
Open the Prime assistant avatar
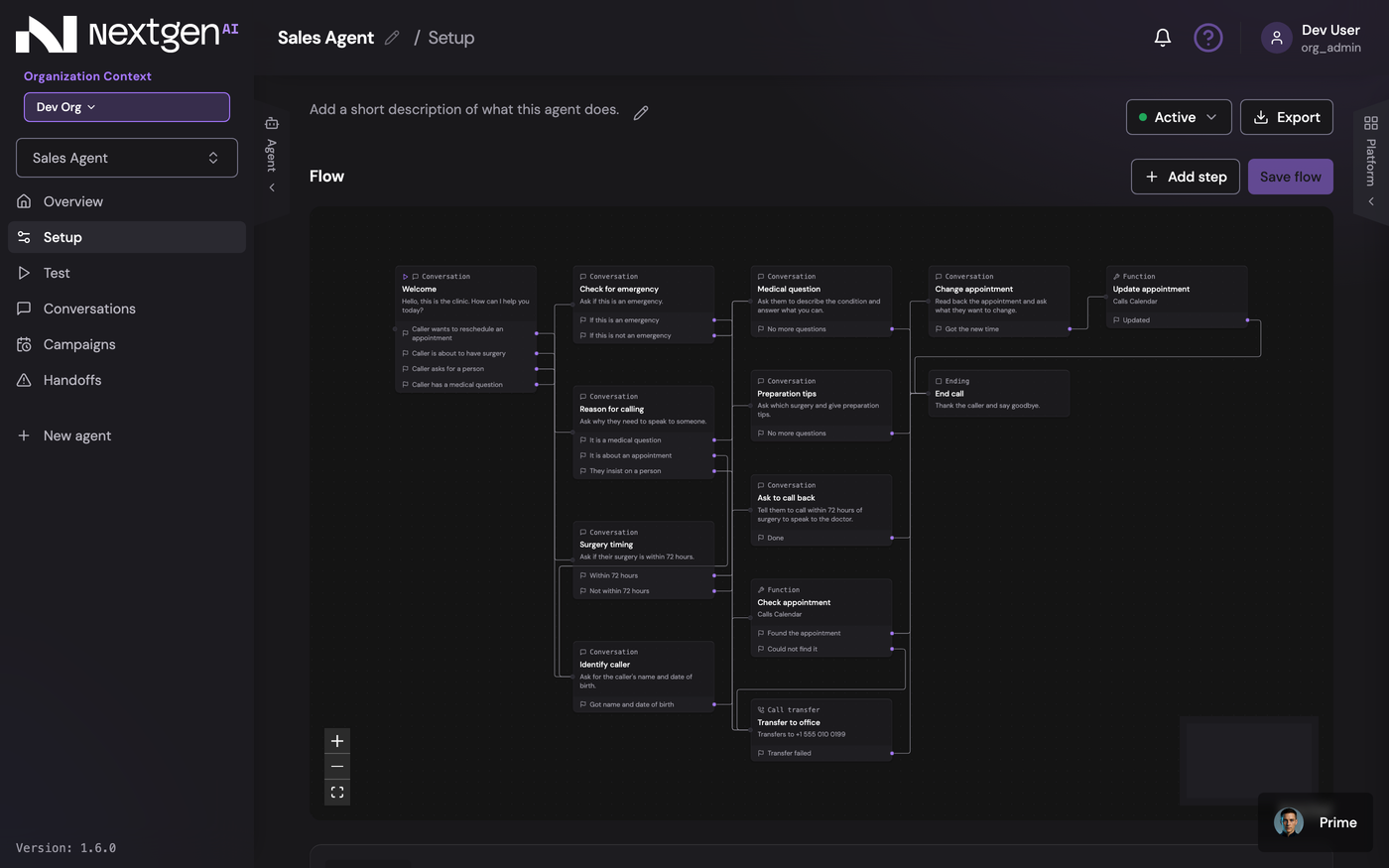coord(1289,822)
